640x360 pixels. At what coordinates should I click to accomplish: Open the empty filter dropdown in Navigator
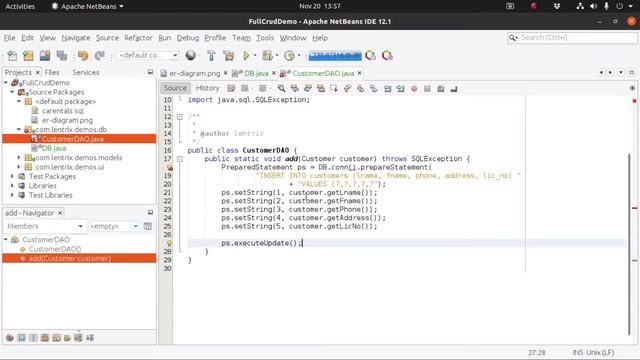(114, 226)
